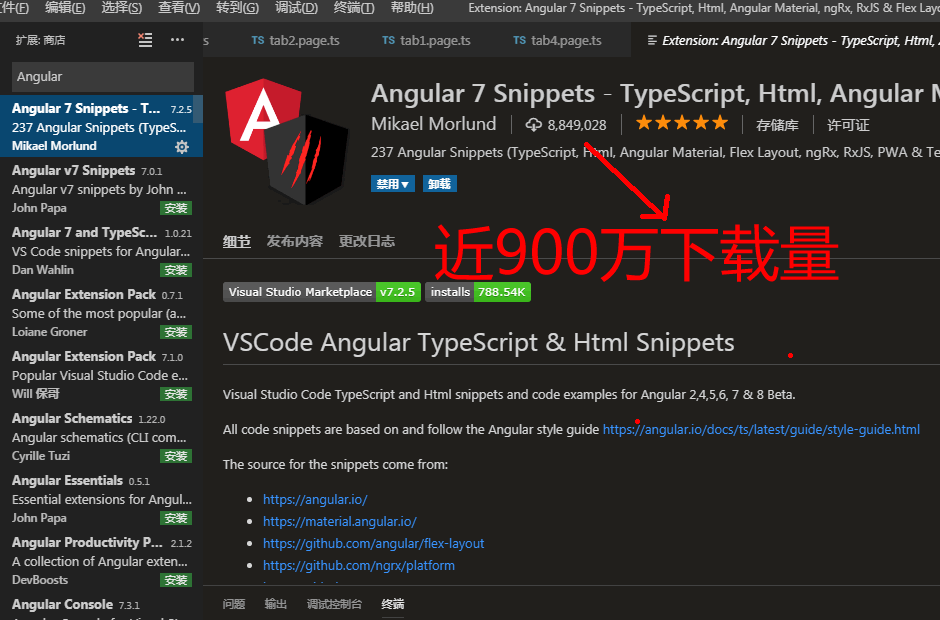Click the Visual Studio Marketplace v7.2.5 badge

(322, 292)
